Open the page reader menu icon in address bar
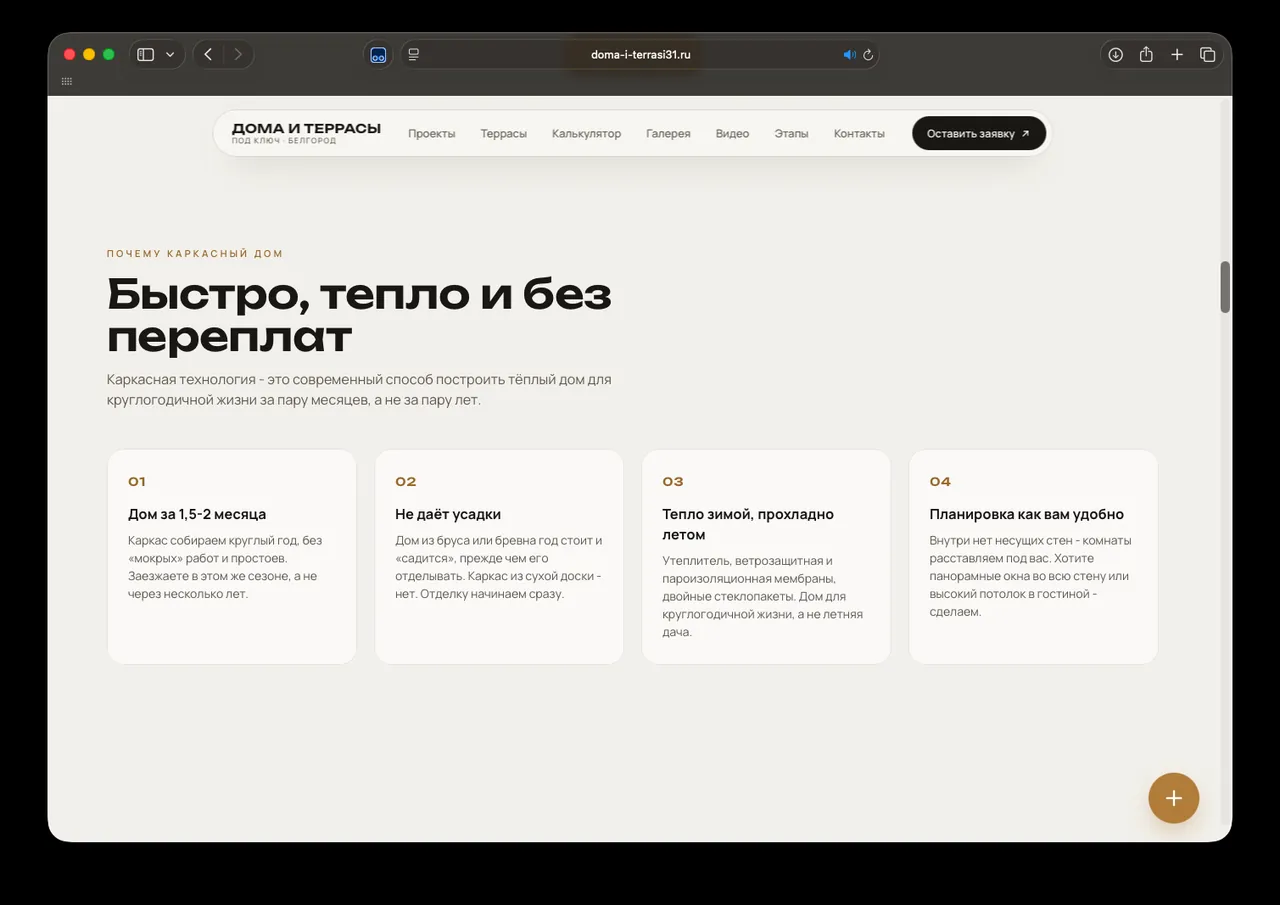 pos(414,55)
